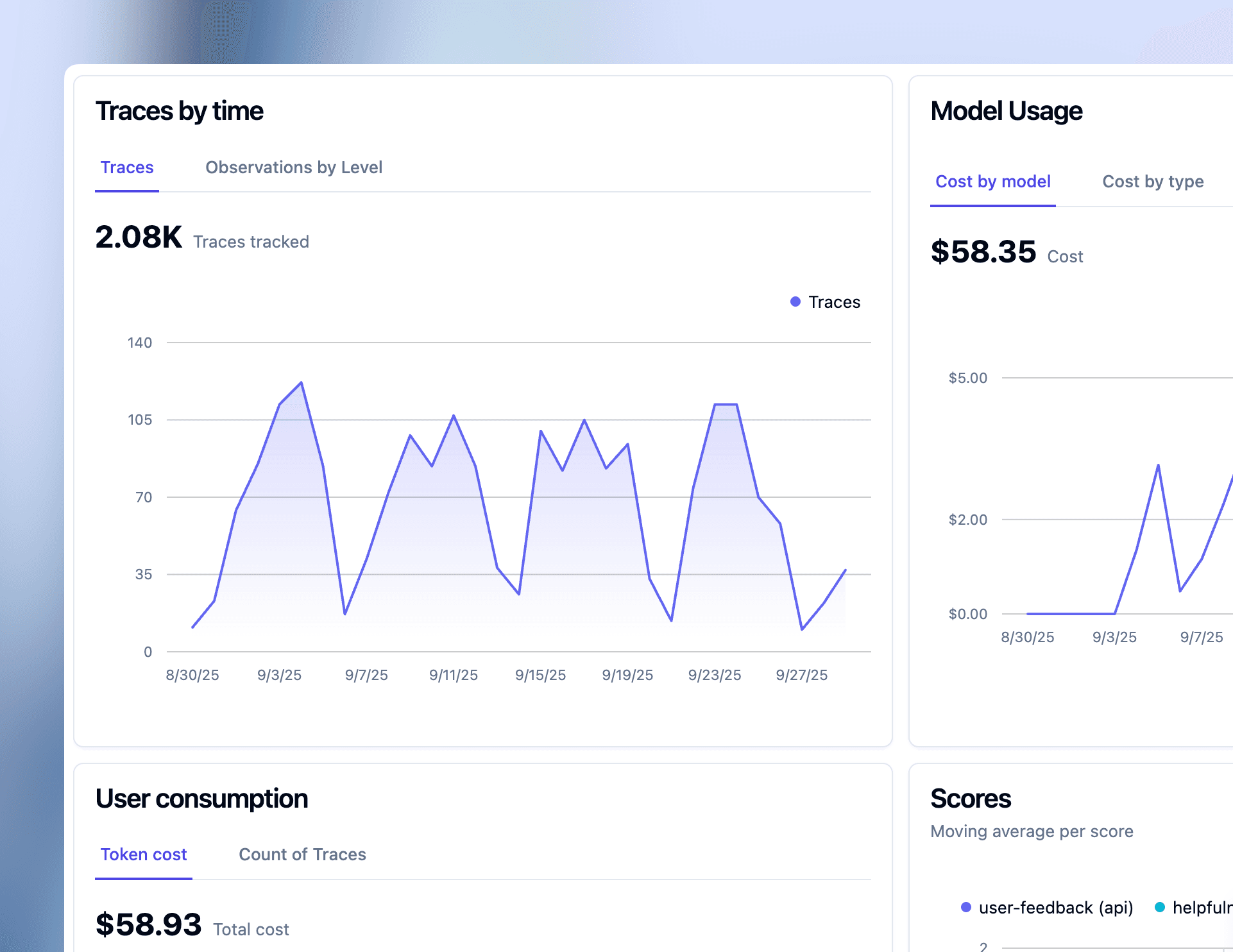Click the 9/11/25 axis label
The width and height of the screenshot is (1233, 952).
coord(453,675)
